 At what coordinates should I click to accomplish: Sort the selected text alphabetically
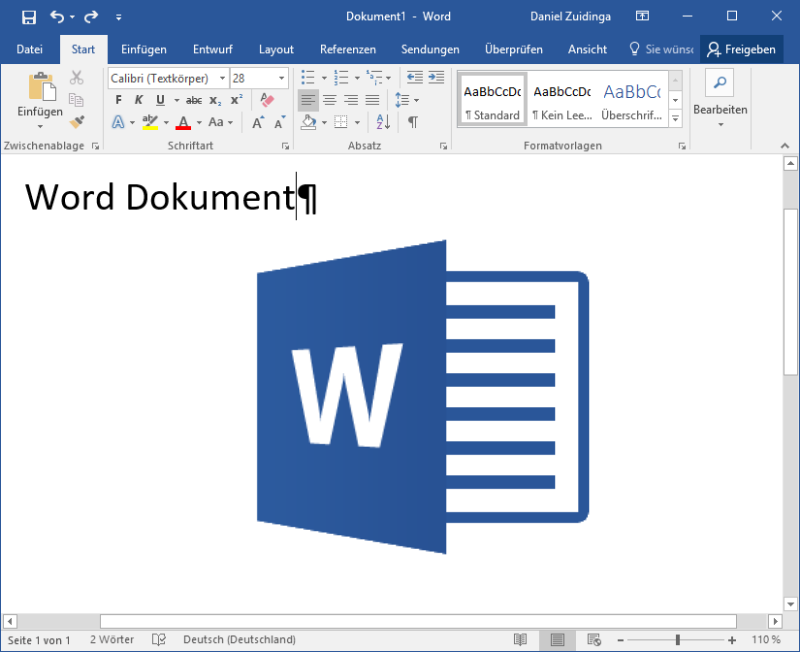383,122
